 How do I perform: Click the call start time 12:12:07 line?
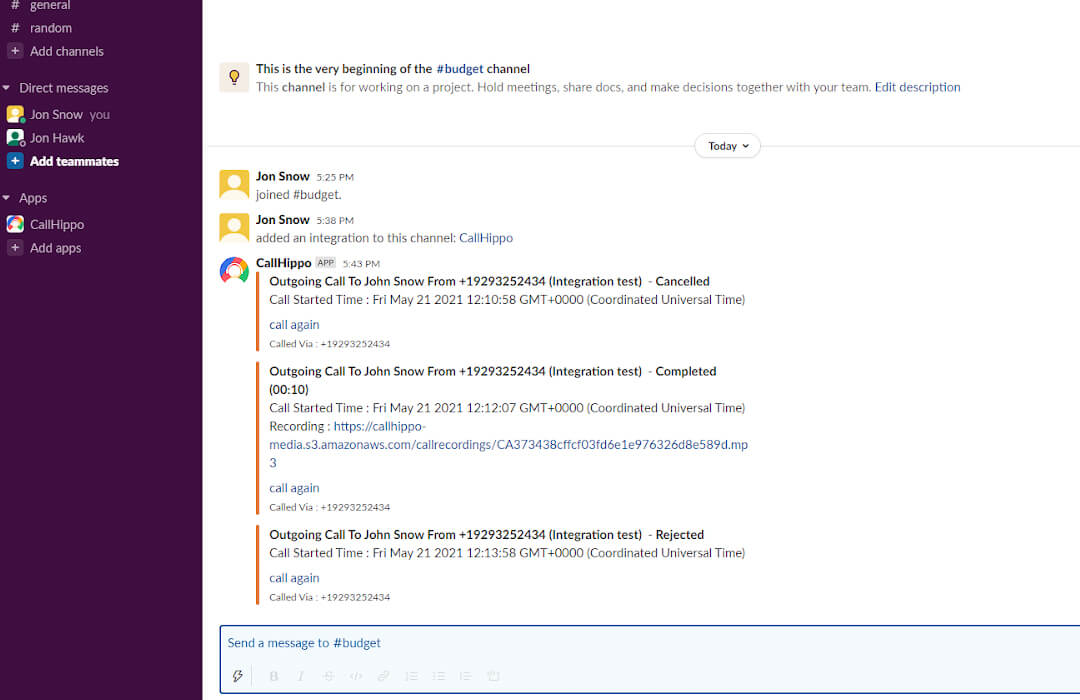507,408
